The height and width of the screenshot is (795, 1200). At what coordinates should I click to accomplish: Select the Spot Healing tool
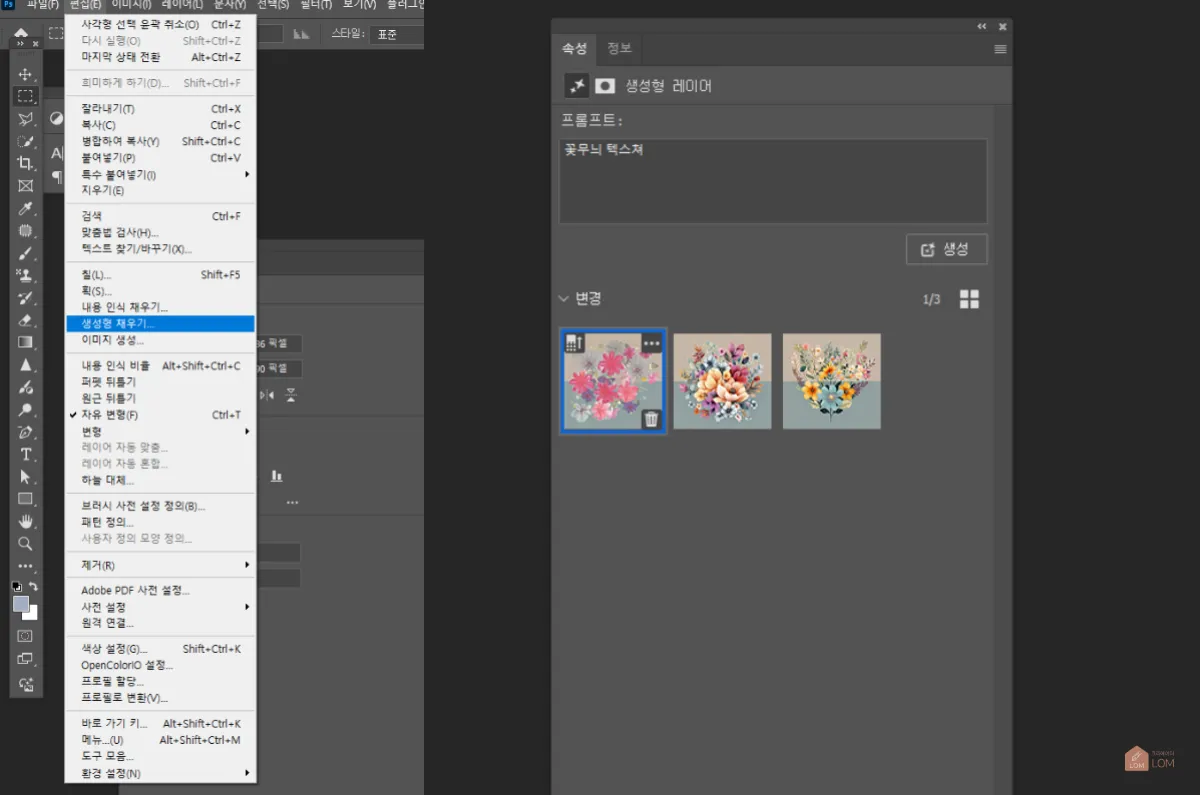[x=26, y=230]
